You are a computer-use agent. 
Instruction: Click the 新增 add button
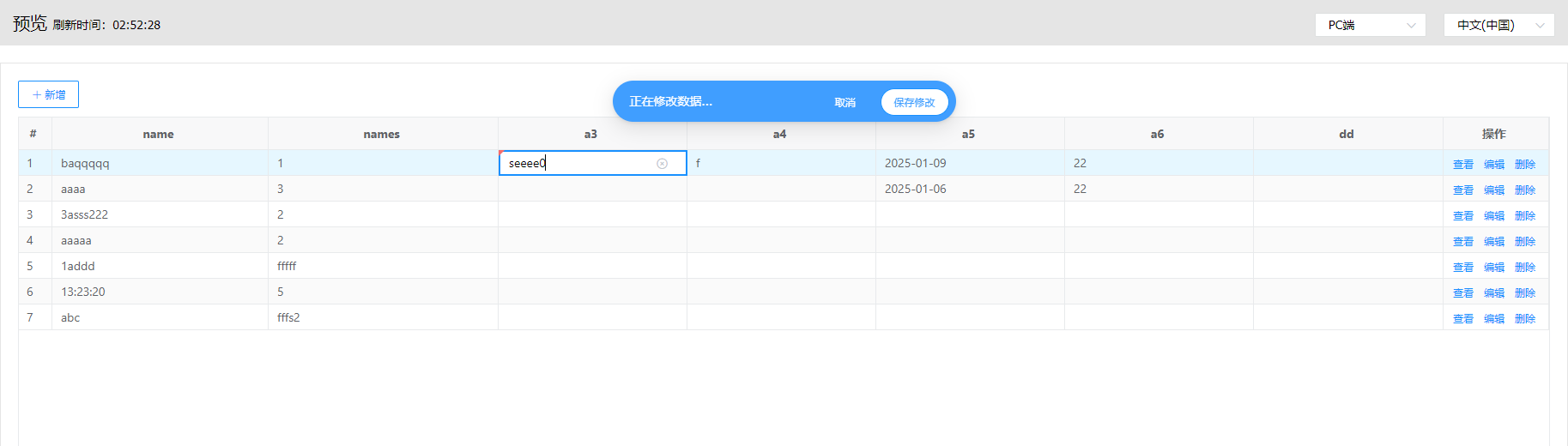[48, 94]
